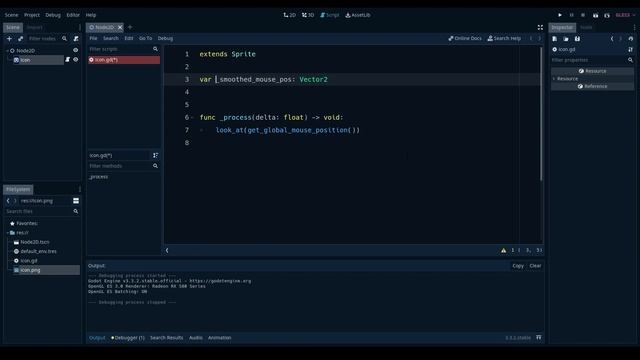Open Scene dock options menu dots
Screen dimensions: 640x360
(80, 27)
